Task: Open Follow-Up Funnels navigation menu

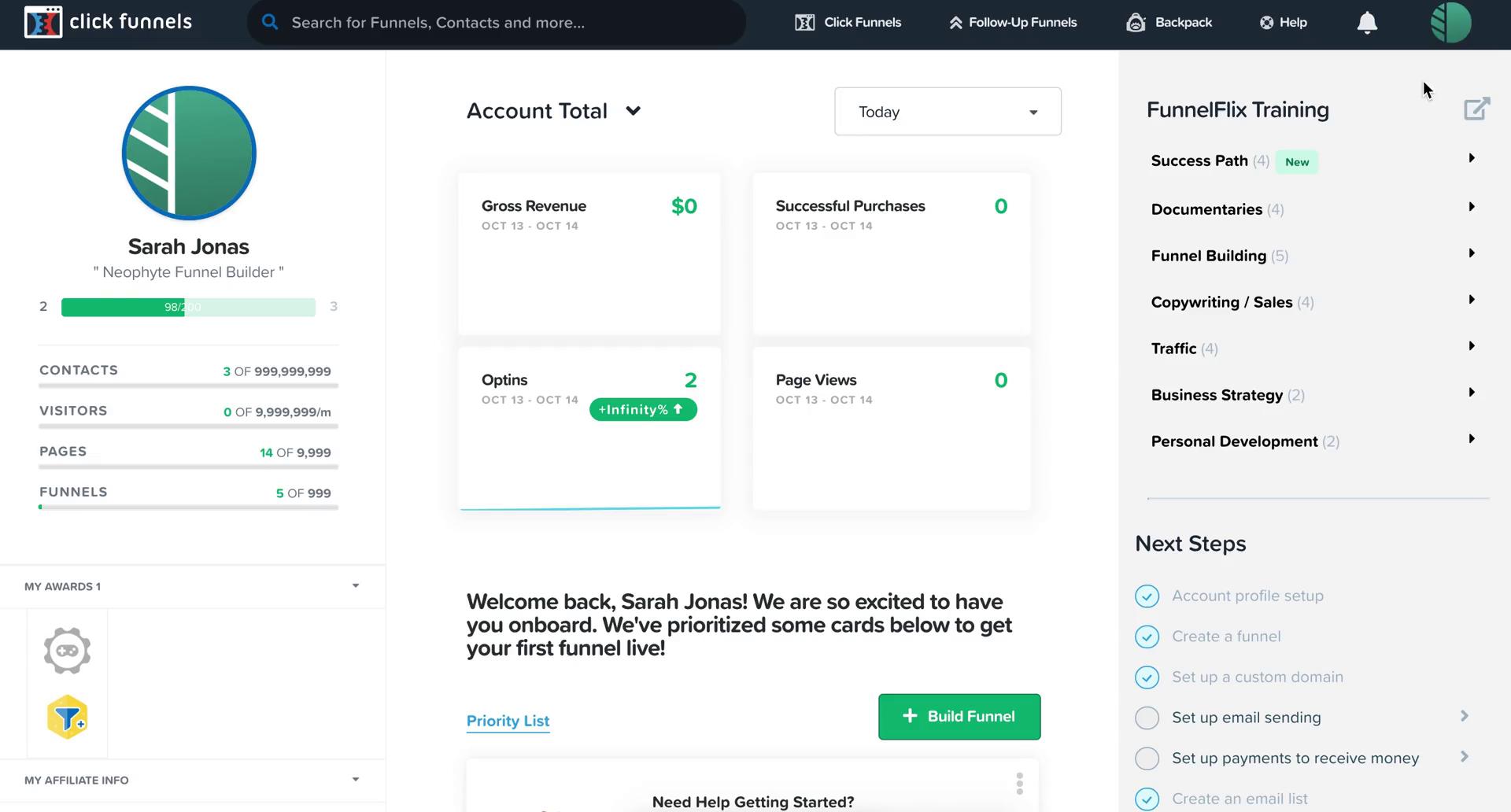Action: coord(1013,23)
